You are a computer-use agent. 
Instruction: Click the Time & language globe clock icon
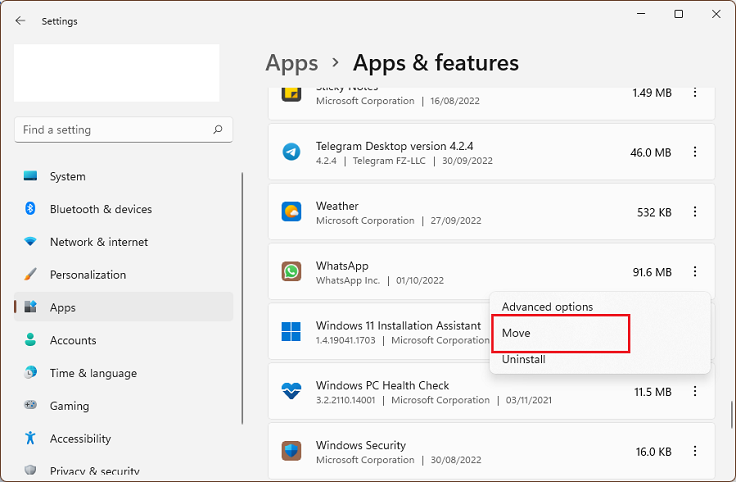click(x=31, y=373)
